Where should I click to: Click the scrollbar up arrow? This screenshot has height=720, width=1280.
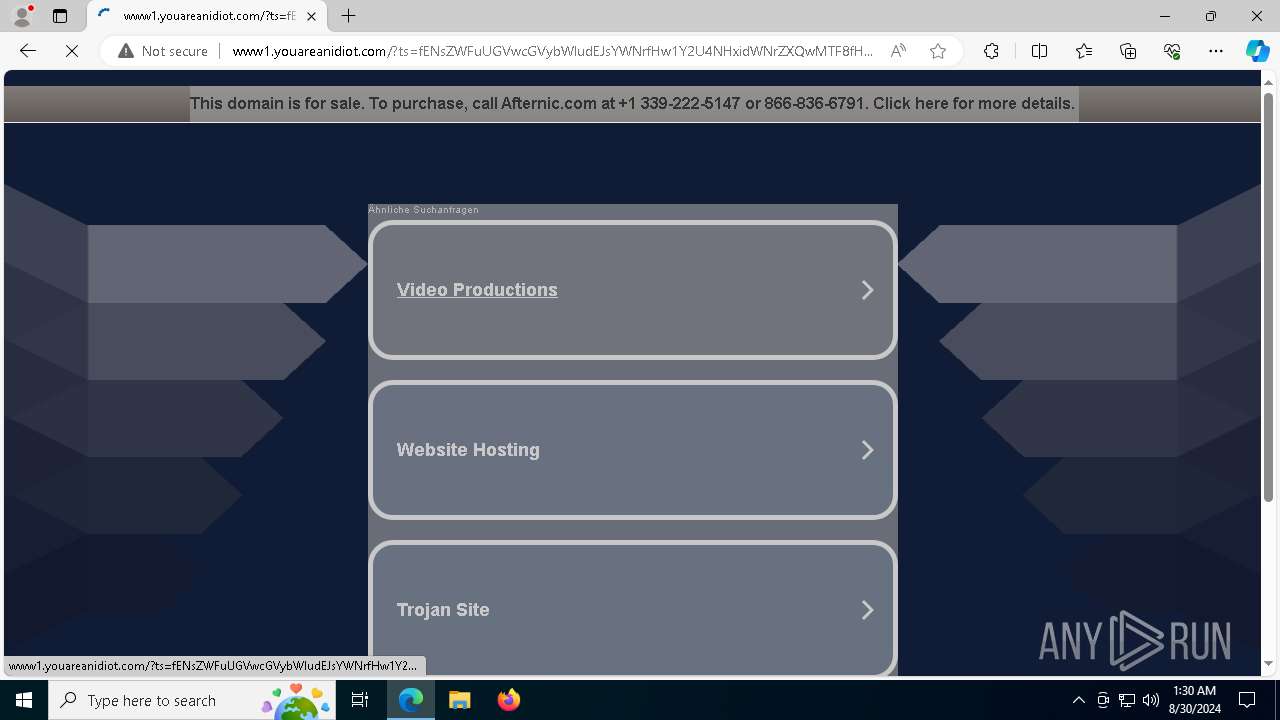[1269, 81]
